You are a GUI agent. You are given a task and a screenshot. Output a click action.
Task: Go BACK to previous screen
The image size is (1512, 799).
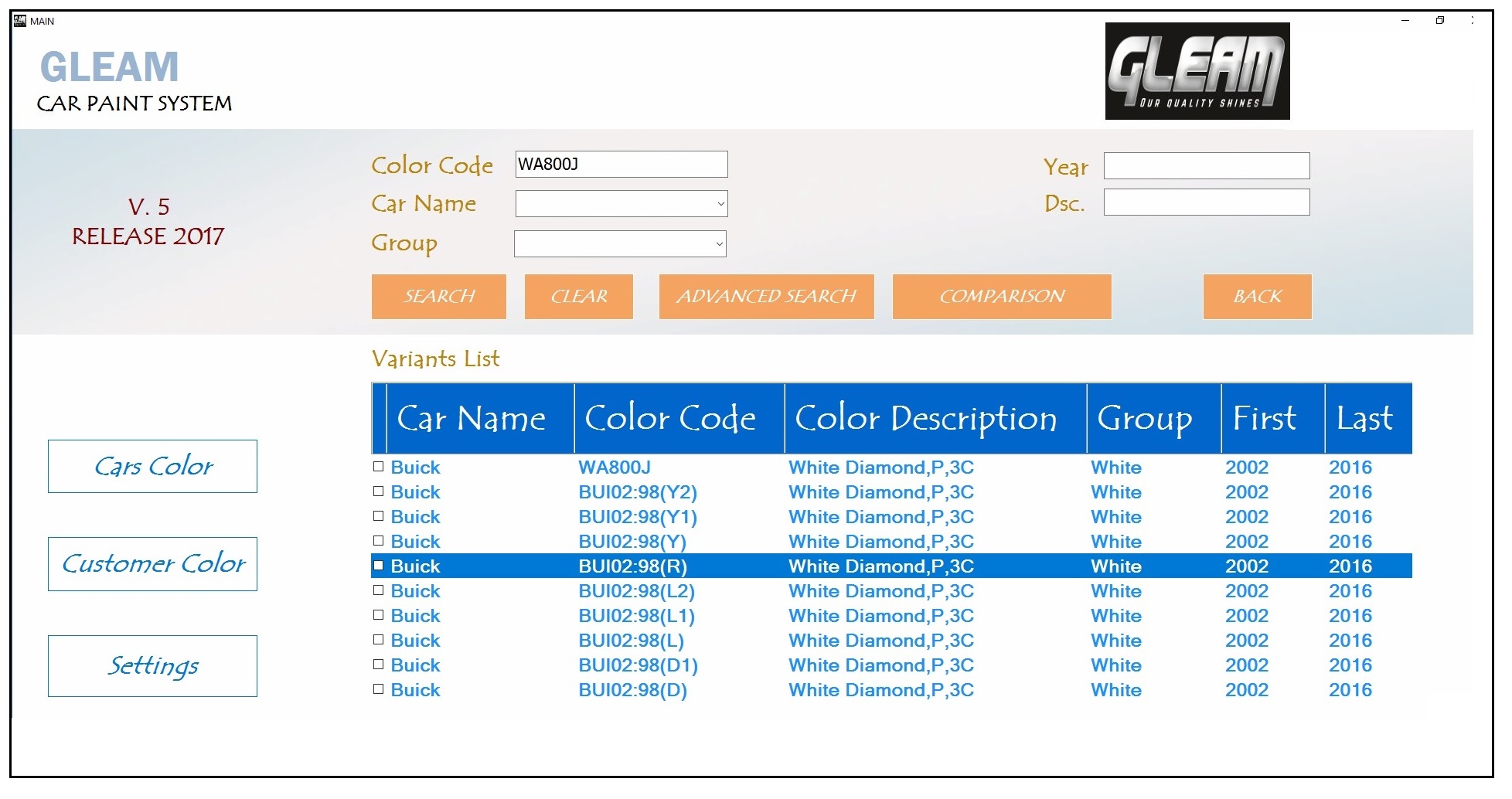click(1258, 297)
